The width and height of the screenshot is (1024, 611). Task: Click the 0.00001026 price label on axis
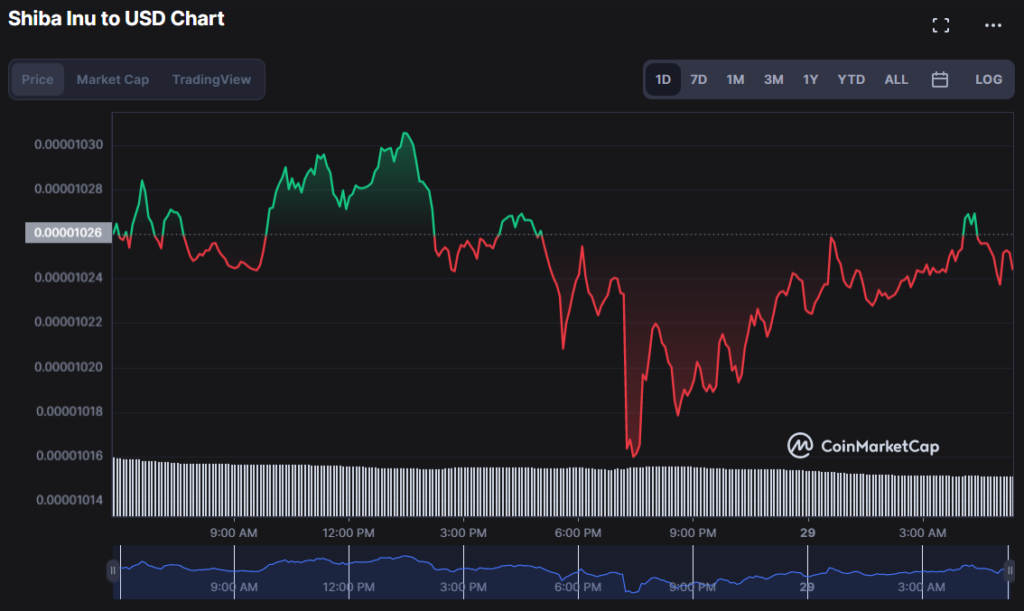click(68, 233)
